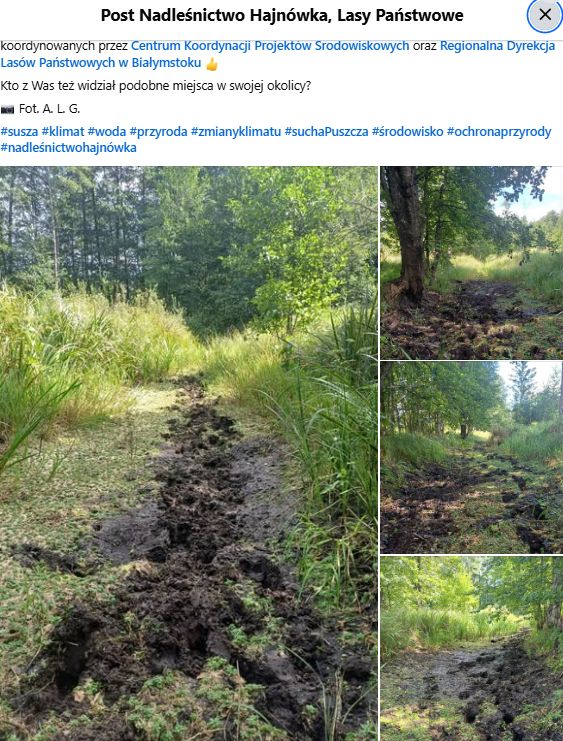Image resolution: width=563 pixels, height=741 pixels.
Task: Click the #klimat hashtag
Action: [63, 131]
